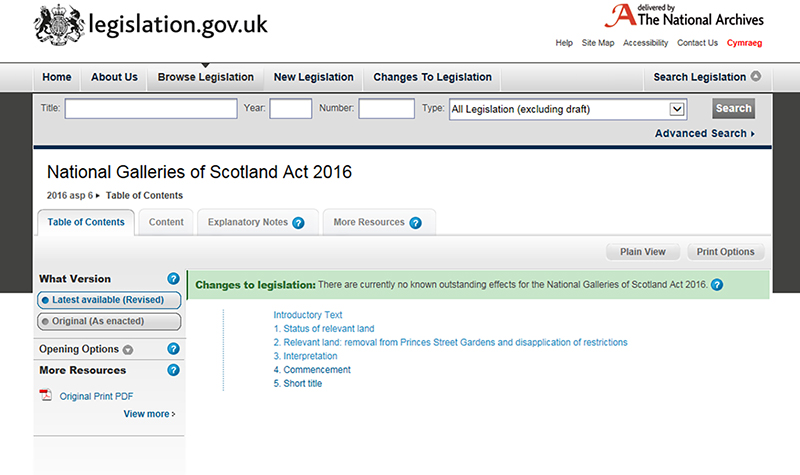Open New Legislation menu item
The image size is (800, 475).
coord(313,77)
